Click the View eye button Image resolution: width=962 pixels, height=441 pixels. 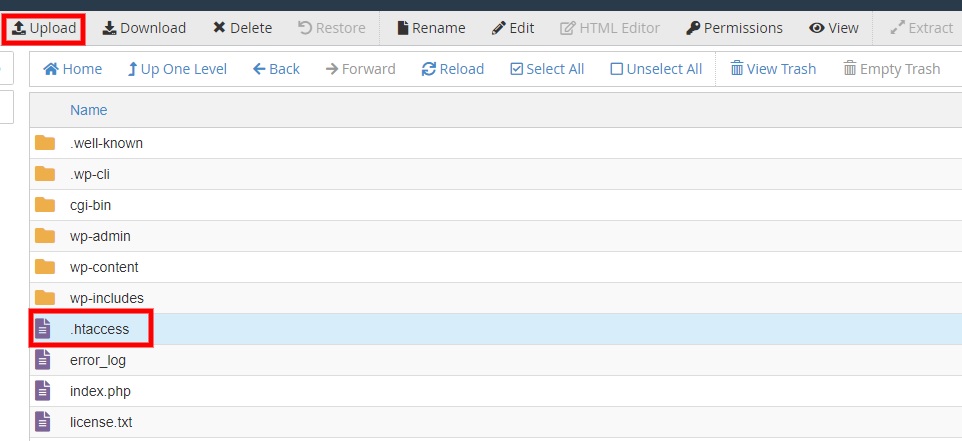pos(834,28)
